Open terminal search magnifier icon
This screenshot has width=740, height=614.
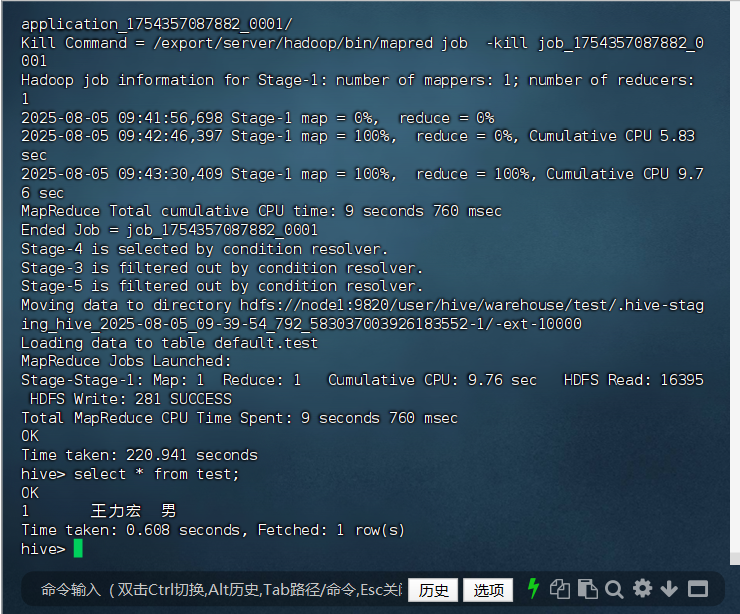point(614,589)
